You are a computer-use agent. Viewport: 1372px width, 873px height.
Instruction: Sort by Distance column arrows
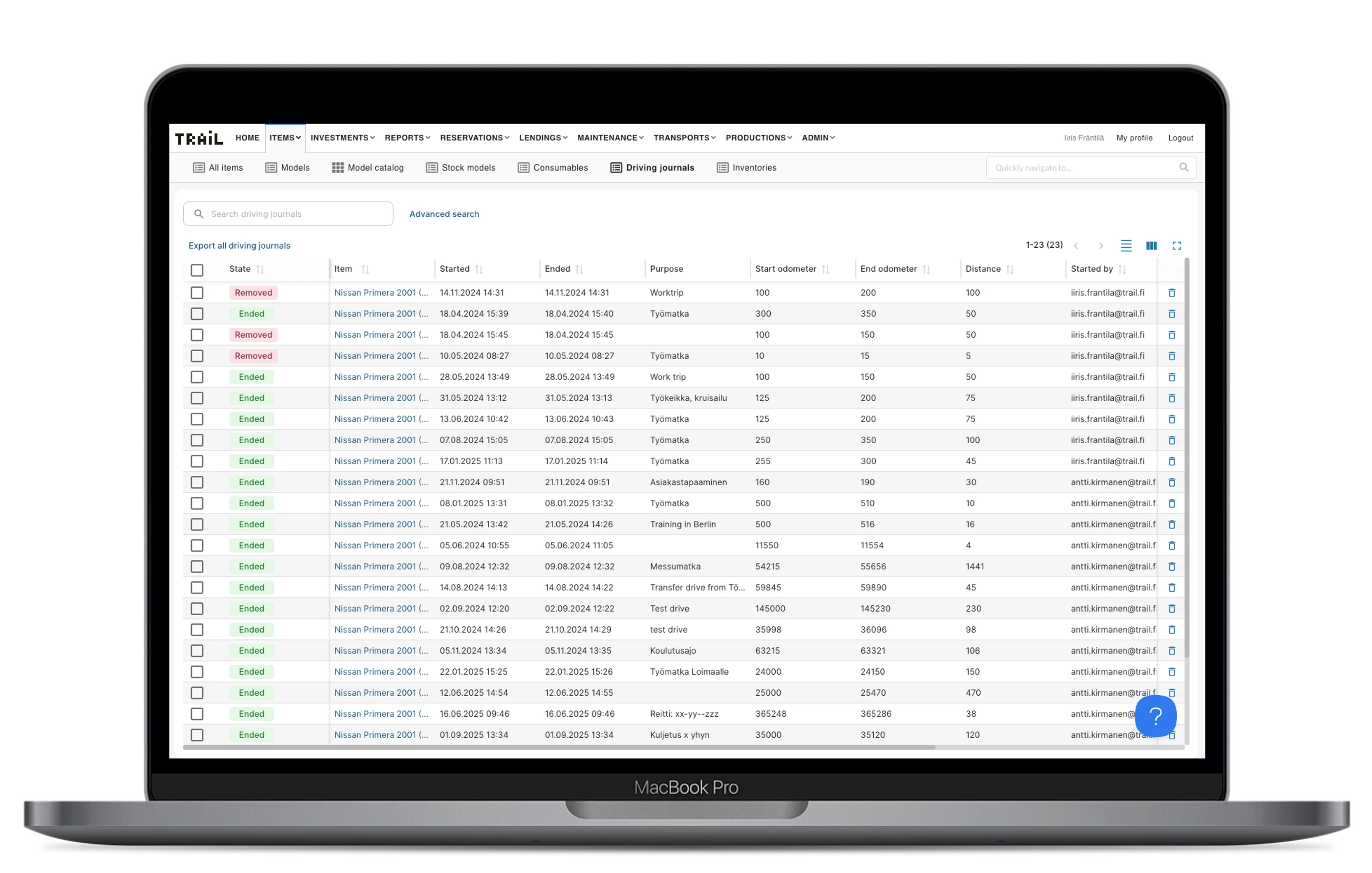point(1010,270)
